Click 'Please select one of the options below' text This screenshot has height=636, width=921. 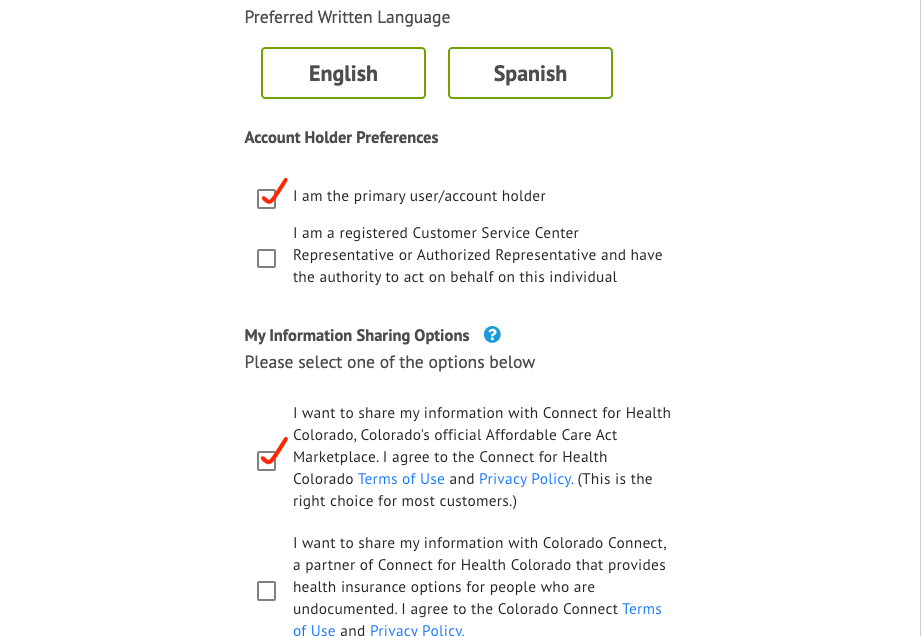pos(389,362)
